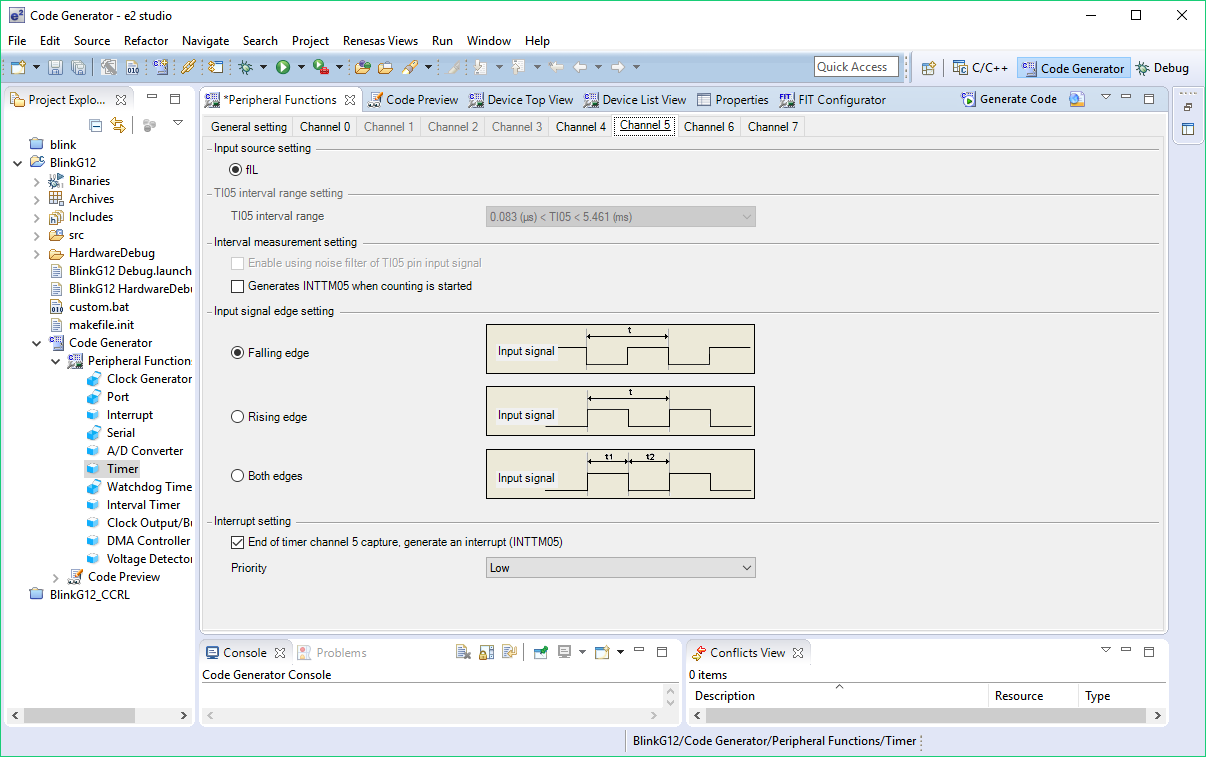This screenshot has height=757, width=1206.
Task: Toggle Link with Editor in Project Explorer
Action: point(118,125)
